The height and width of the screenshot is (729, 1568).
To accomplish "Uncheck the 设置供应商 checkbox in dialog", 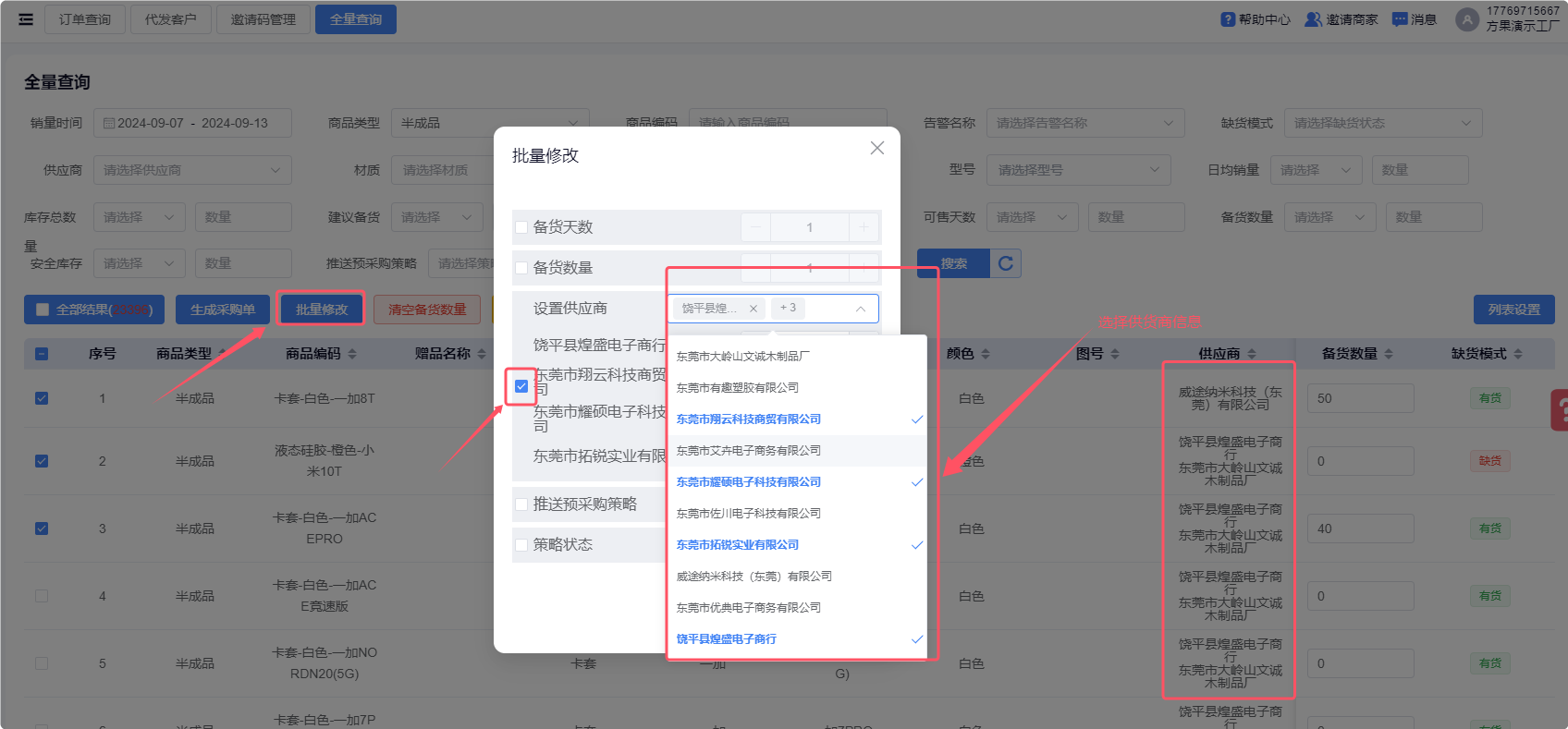I will 521,386.
